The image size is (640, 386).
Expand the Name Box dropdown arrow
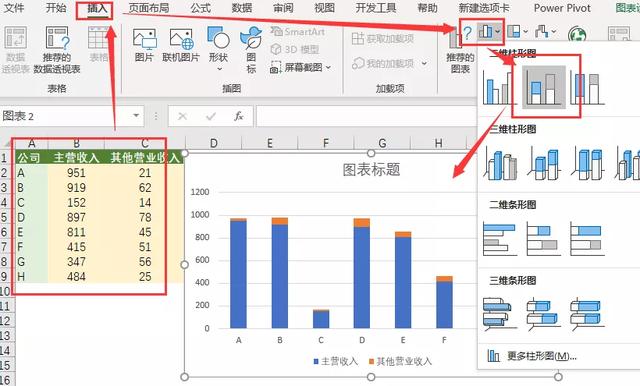click(x=136, y=116)
